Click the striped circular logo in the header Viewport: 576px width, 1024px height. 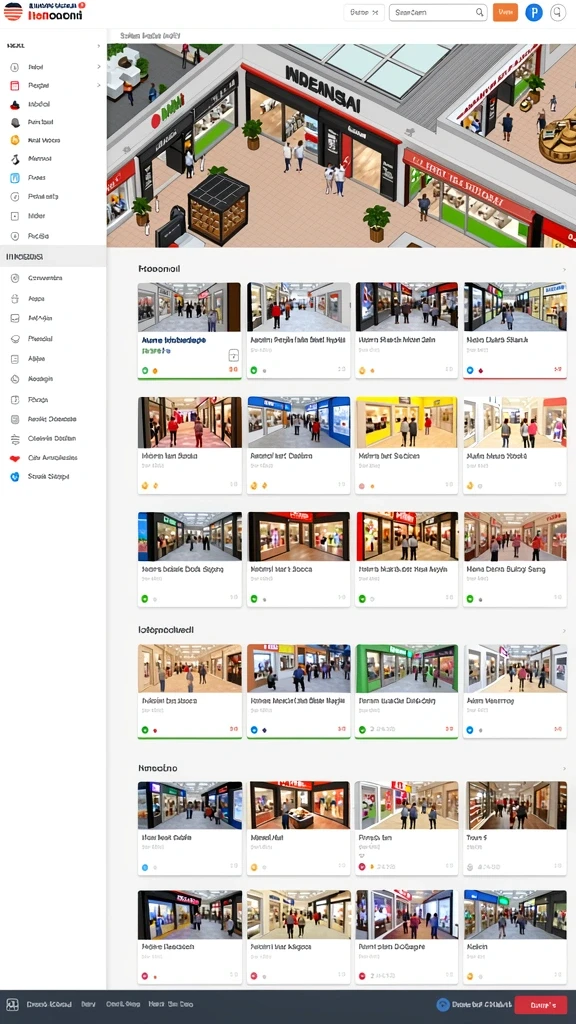coord(13,11)
